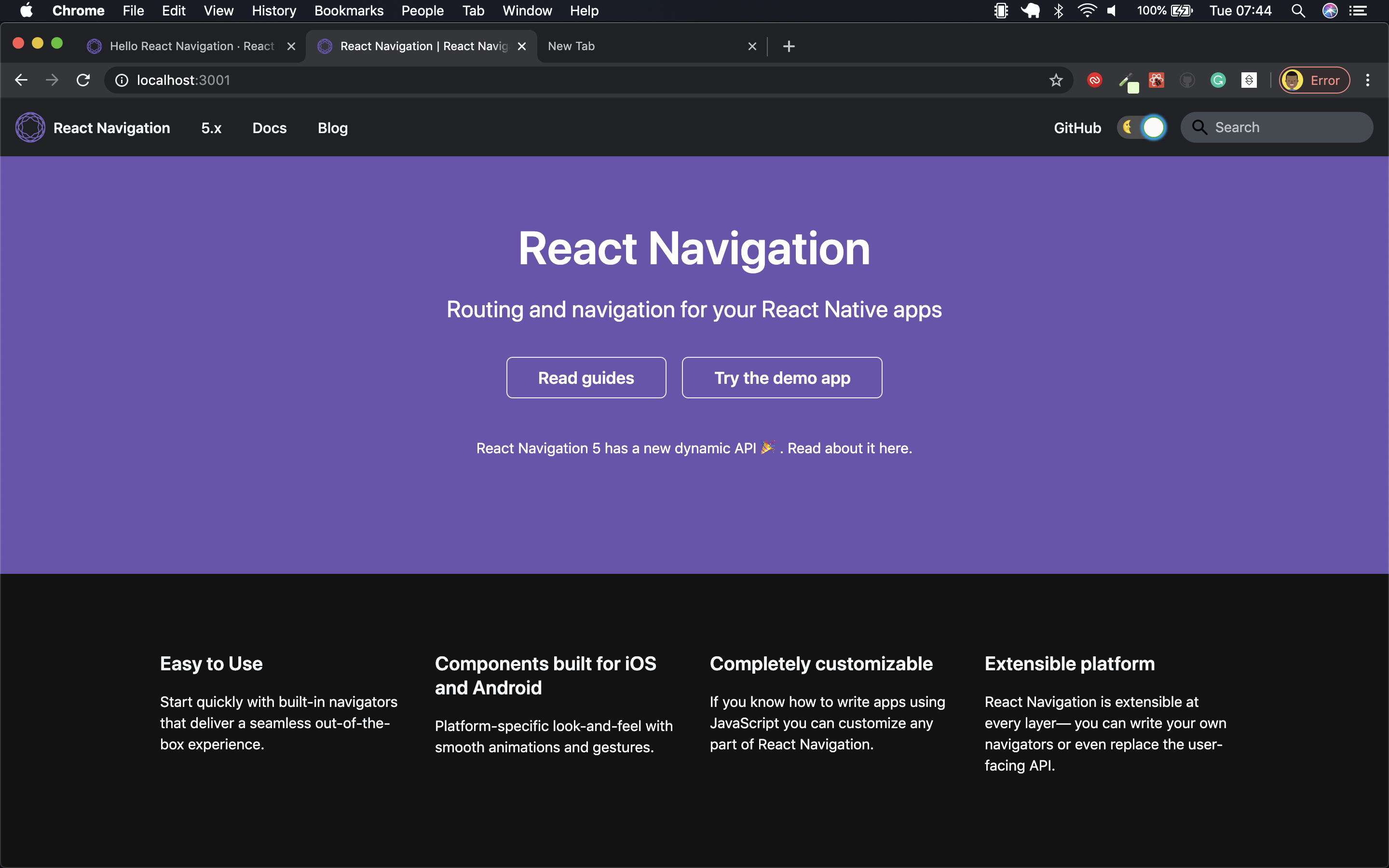
Task: Click the red LastPass-style extension icon
Action: [1094, 81]
